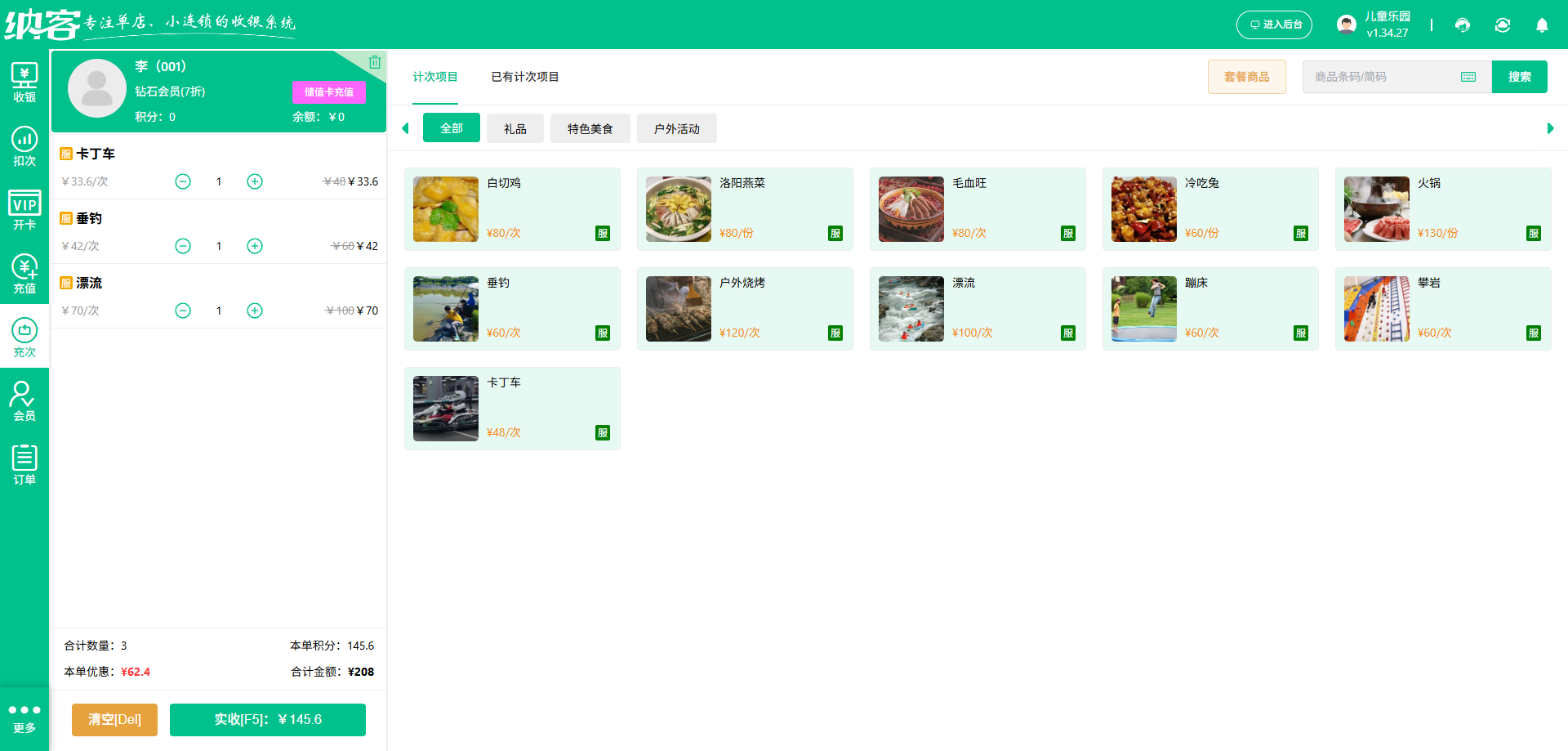Expand the 更多 more menu
The image size is (1568, 751).
tap(24, 718)
